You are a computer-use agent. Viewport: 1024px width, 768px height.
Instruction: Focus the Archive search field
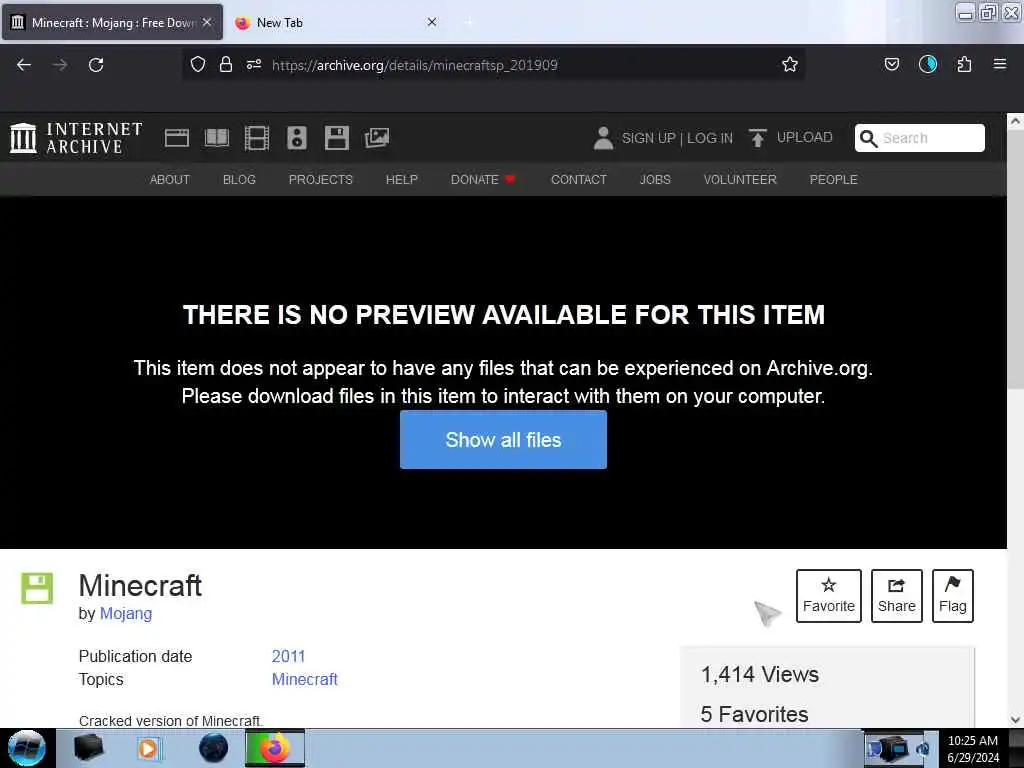[x=920, y=138]
